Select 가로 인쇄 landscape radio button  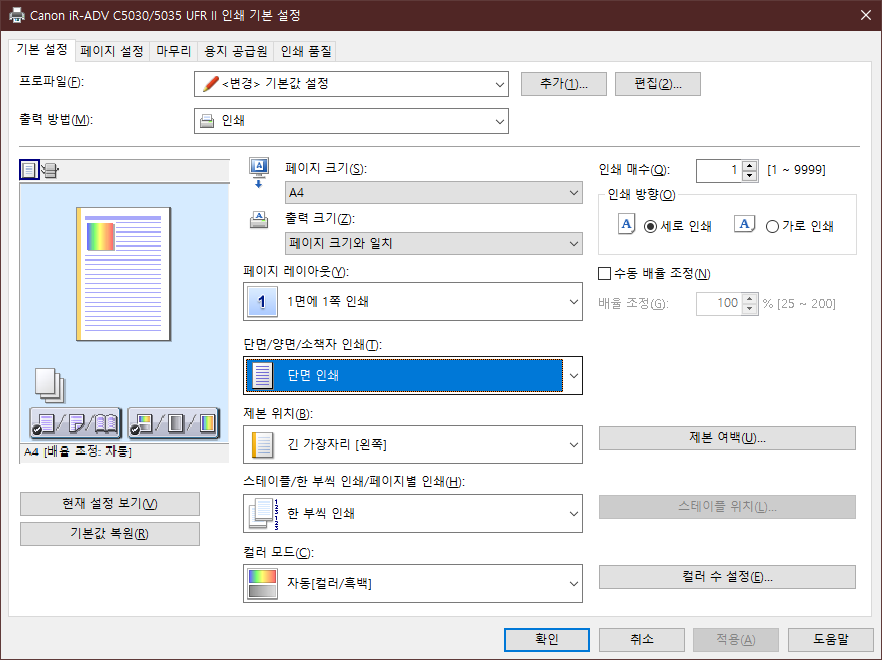point(772,226)
